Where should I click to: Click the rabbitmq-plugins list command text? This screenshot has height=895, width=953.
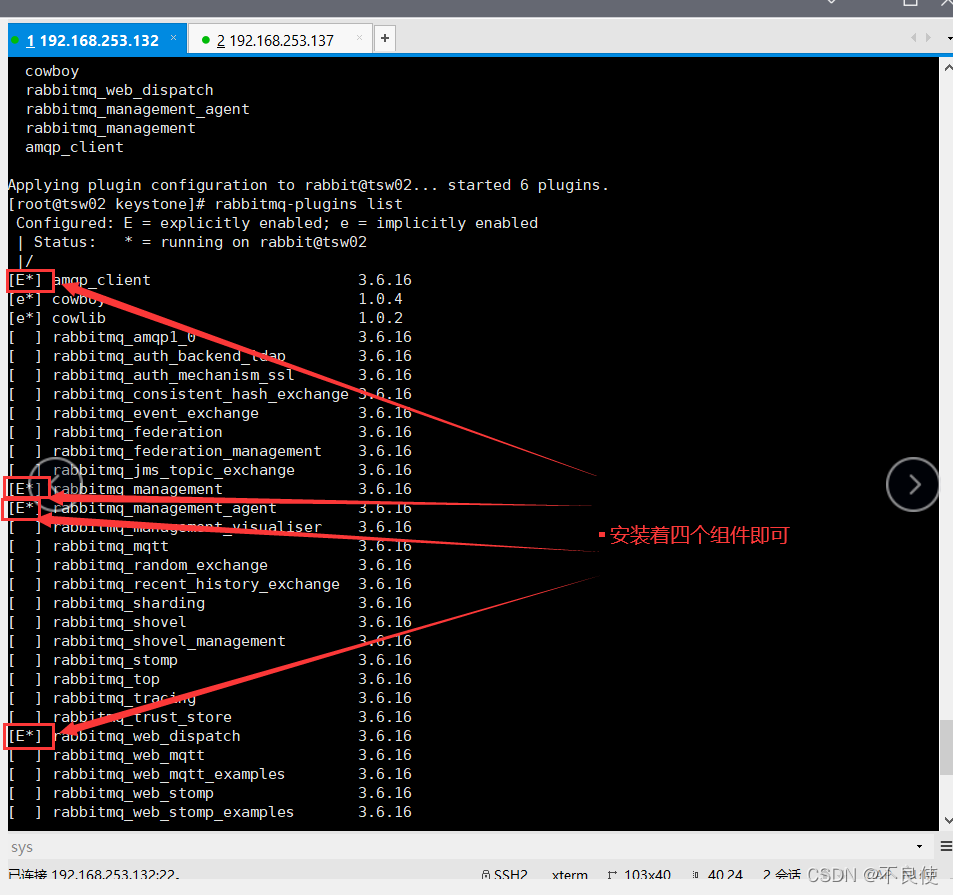pyautogui.click(x=309, y=204)
